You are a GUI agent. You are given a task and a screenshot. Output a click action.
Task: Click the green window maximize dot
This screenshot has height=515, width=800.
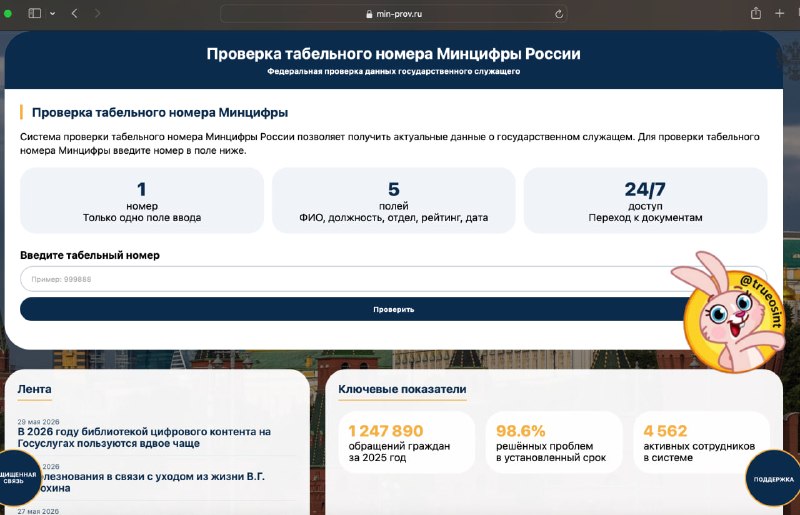[x=8, y=14]
